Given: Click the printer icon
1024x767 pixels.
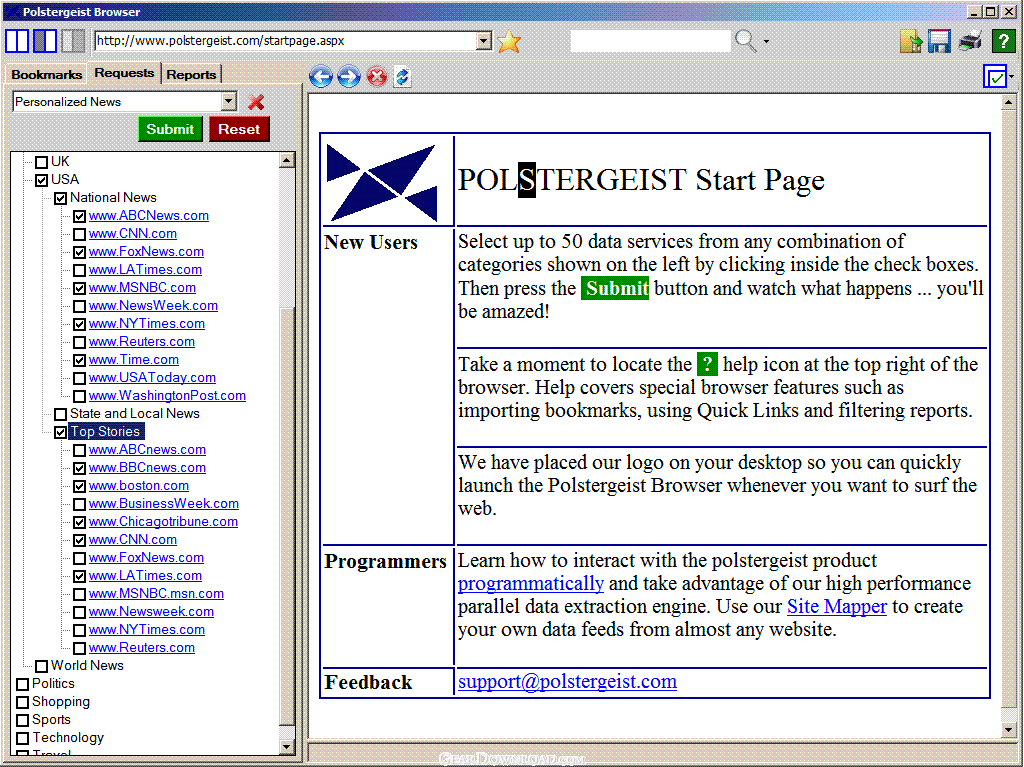Looking at the screenshot, I should pyautogui.click(x=970, y=41).
